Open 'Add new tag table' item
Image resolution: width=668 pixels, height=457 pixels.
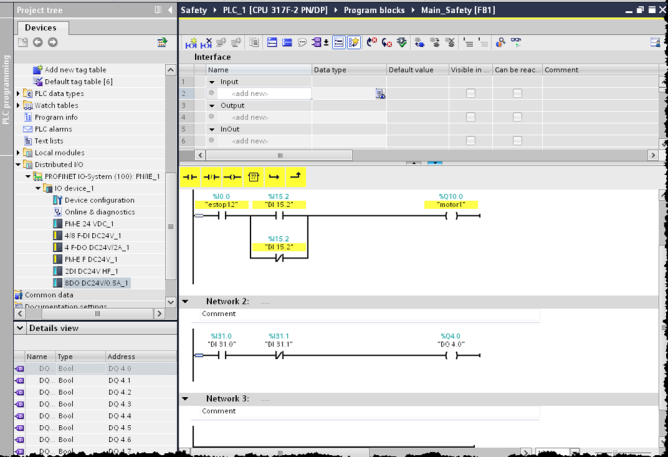point(75,69)
